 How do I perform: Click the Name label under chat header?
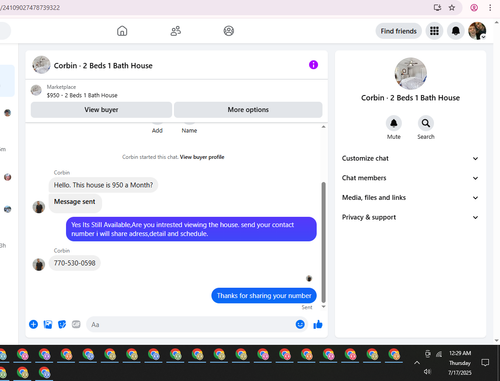pyautogui.click(x=189, y=130)
